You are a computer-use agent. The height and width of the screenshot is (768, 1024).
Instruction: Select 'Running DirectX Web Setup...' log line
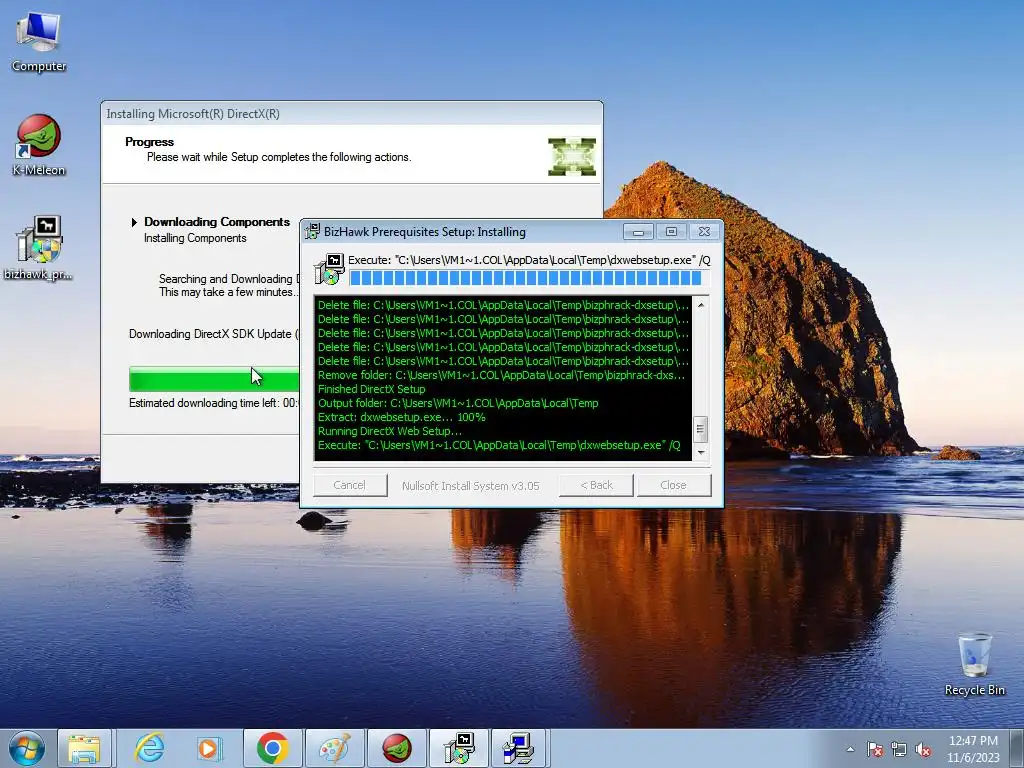pos(390,431)
